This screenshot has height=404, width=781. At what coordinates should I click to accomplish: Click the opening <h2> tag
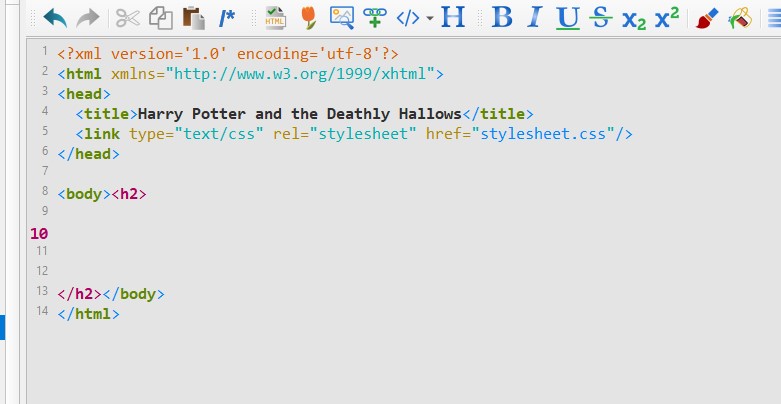coord(129,194)
